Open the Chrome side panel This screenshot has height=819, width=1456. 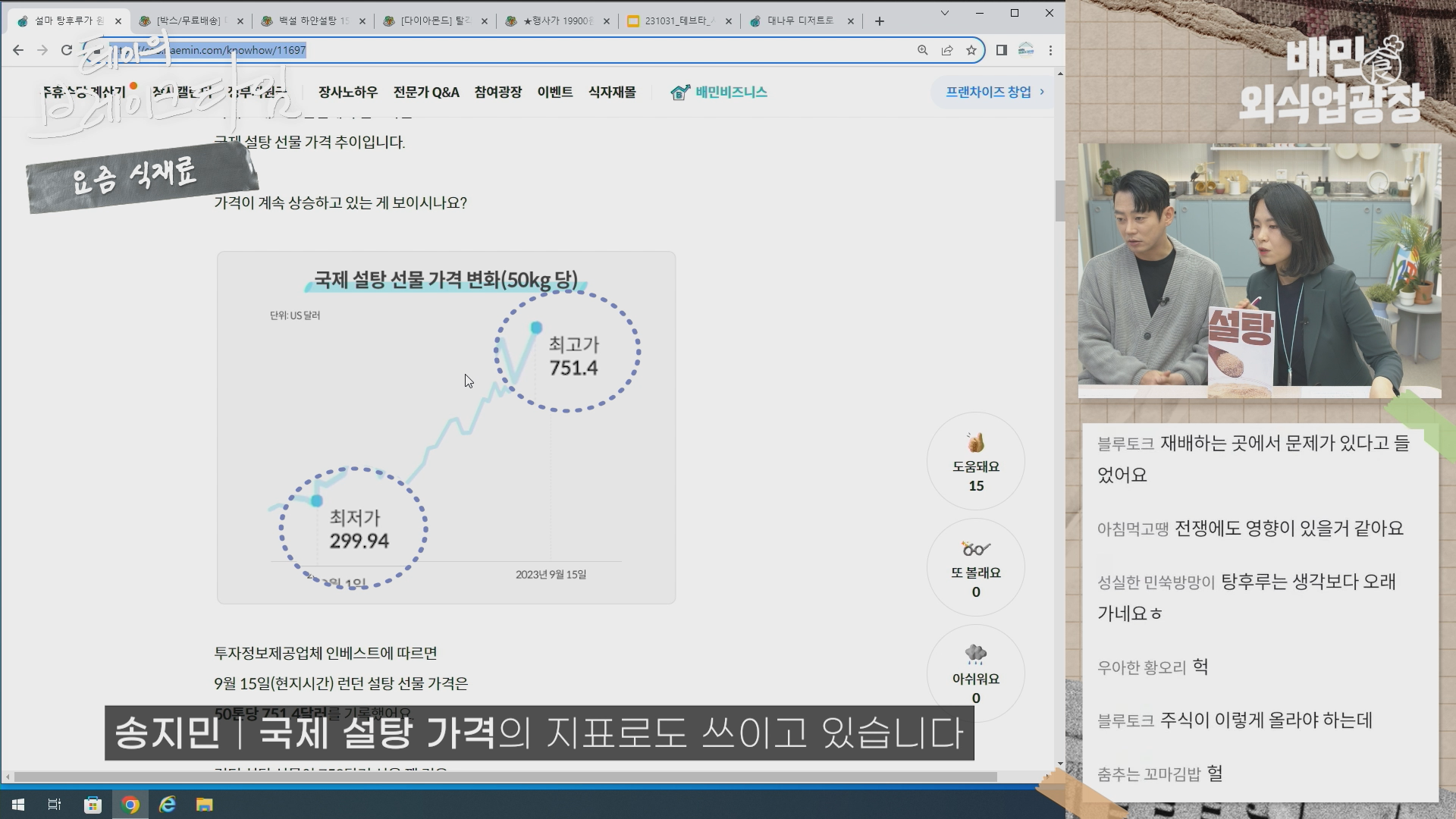click(1002, 50)
